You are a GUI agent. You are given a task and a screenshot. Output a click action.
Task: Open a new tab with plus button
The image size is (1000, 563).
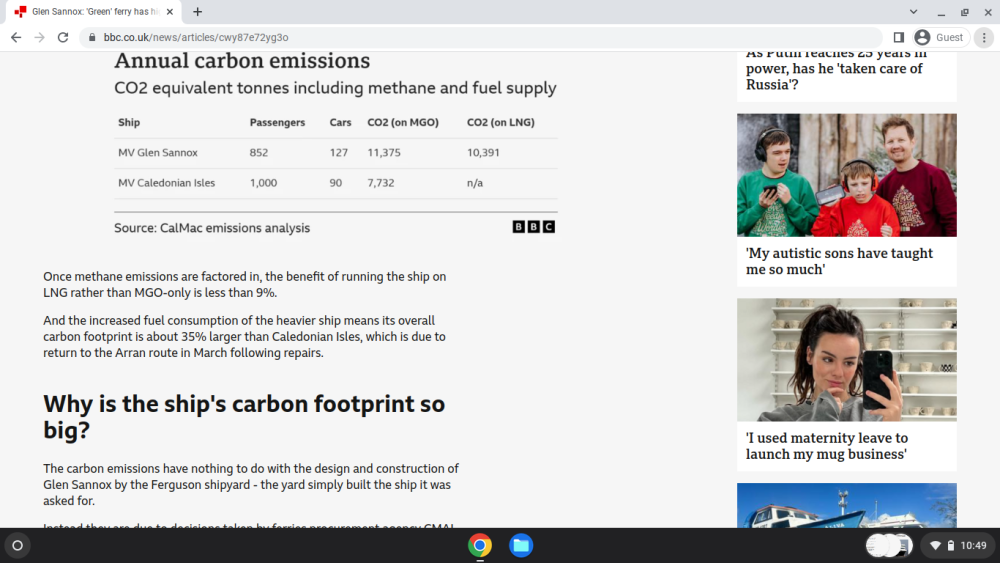click(x=198, y=11)
